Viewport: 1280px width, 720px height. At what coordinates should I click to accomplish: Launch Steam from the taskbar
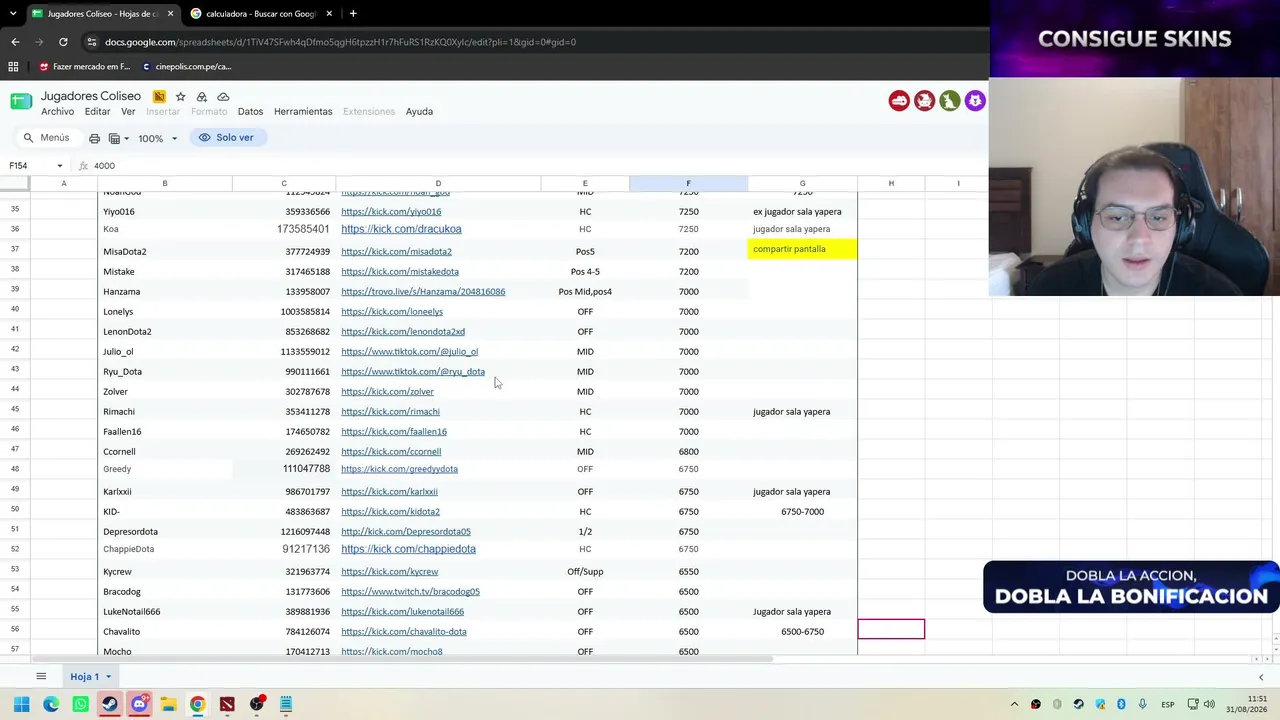coord(110,704)
